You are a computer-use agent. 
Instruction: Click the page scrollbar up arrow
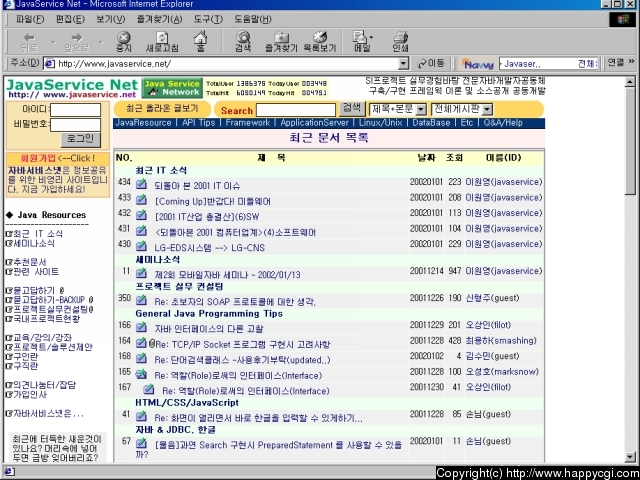pyautogui.click(x=630, y=82)
